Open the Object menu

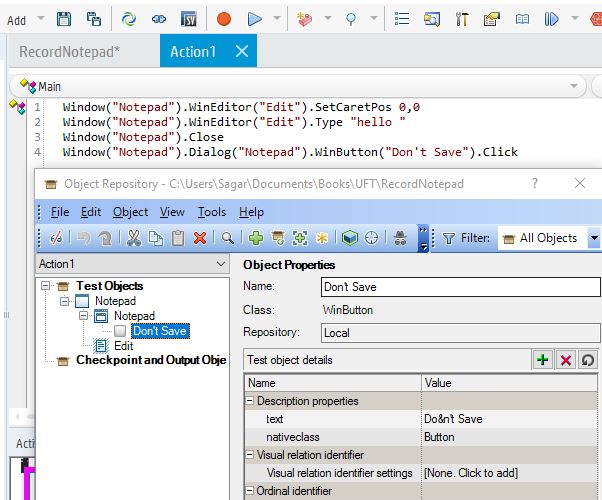tap(130, 212)
